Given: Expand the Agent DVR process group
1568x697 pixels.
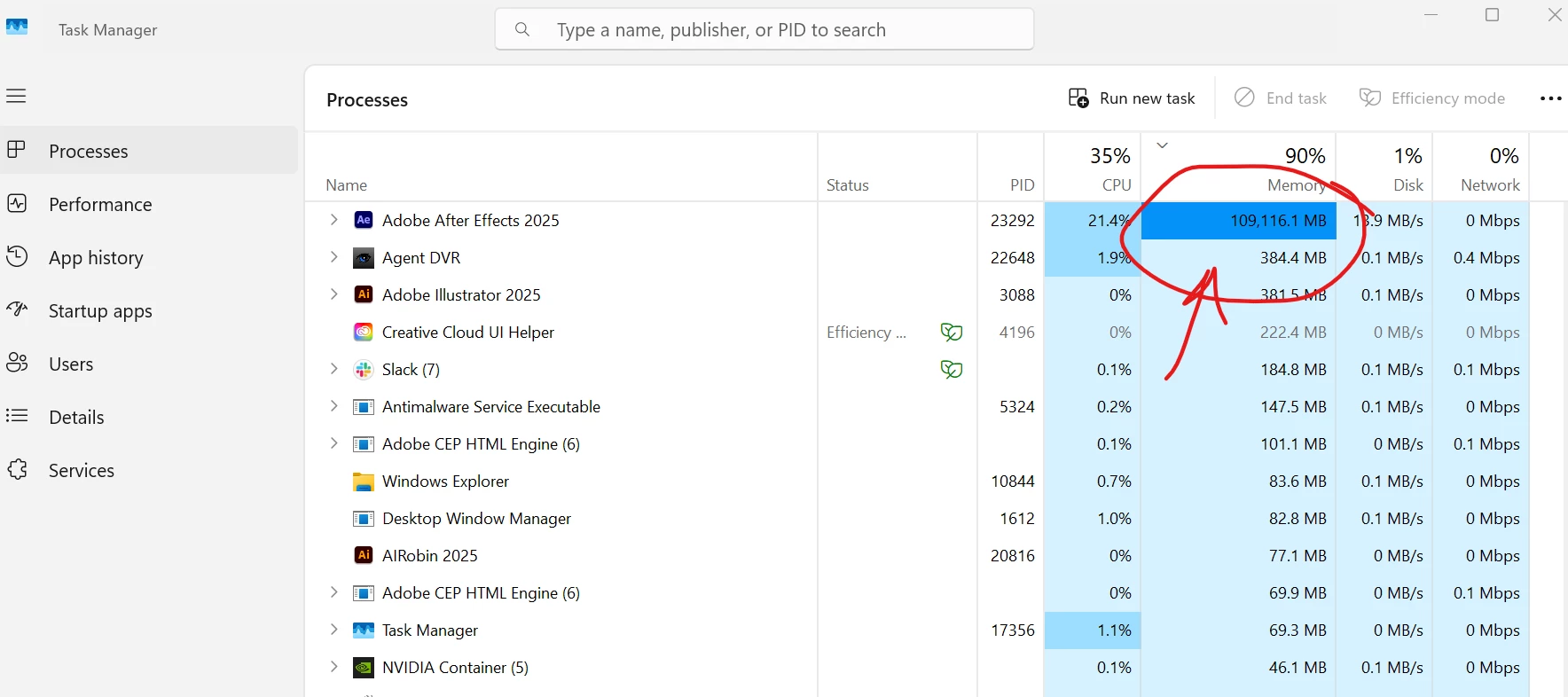Looking at the screenshot, I should (333, 257).
